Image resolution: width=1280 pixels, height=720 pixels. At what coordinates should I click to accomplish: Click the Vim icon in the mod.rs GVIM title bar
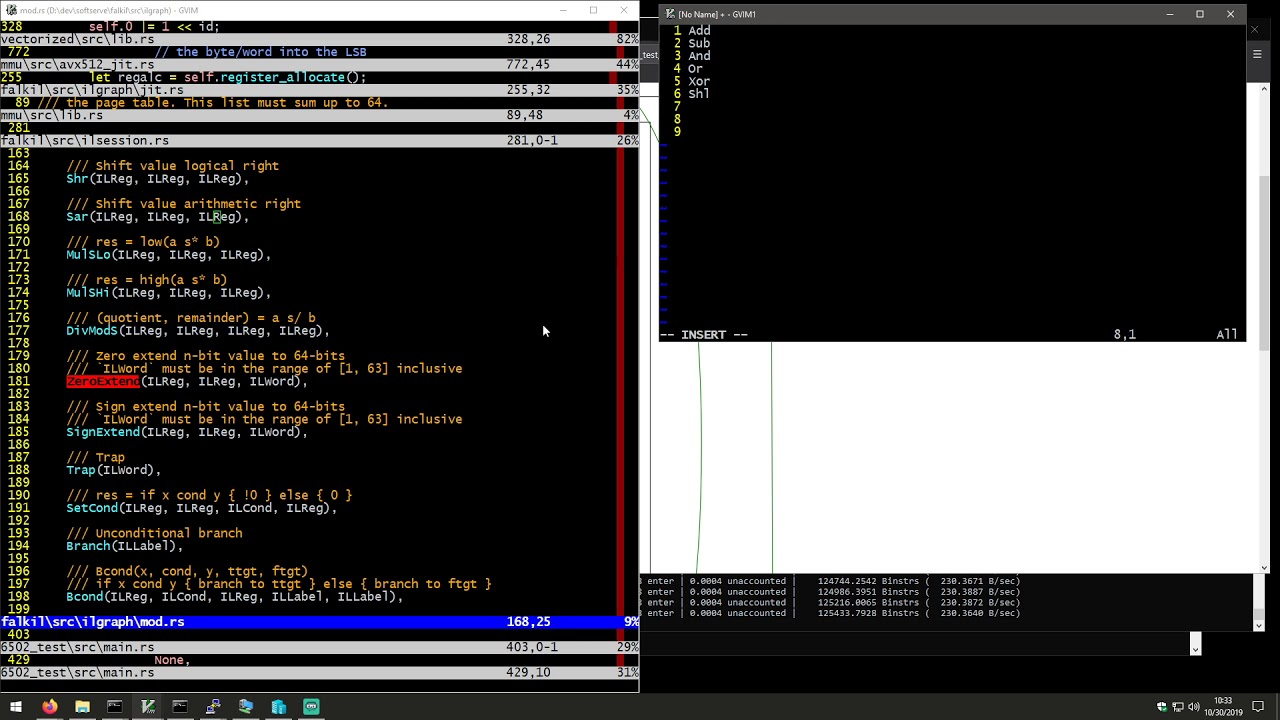pos(10,11)
